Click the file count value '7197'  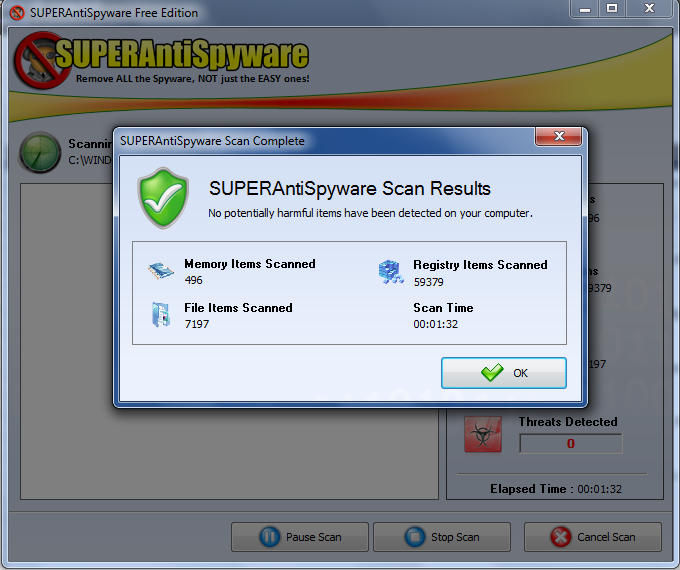197,324
